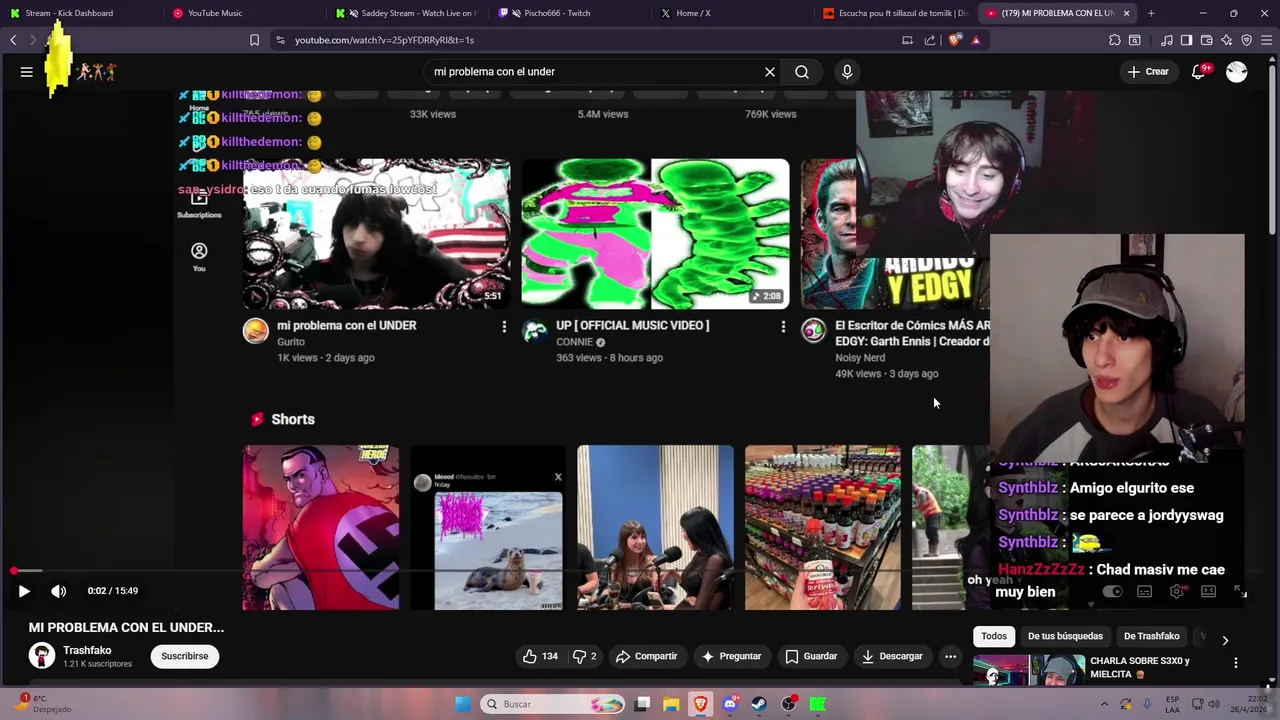1280x720 pixels.
Task: Open options menu for UP official music video
Action: pyautogui.click(x=783, y=327)
